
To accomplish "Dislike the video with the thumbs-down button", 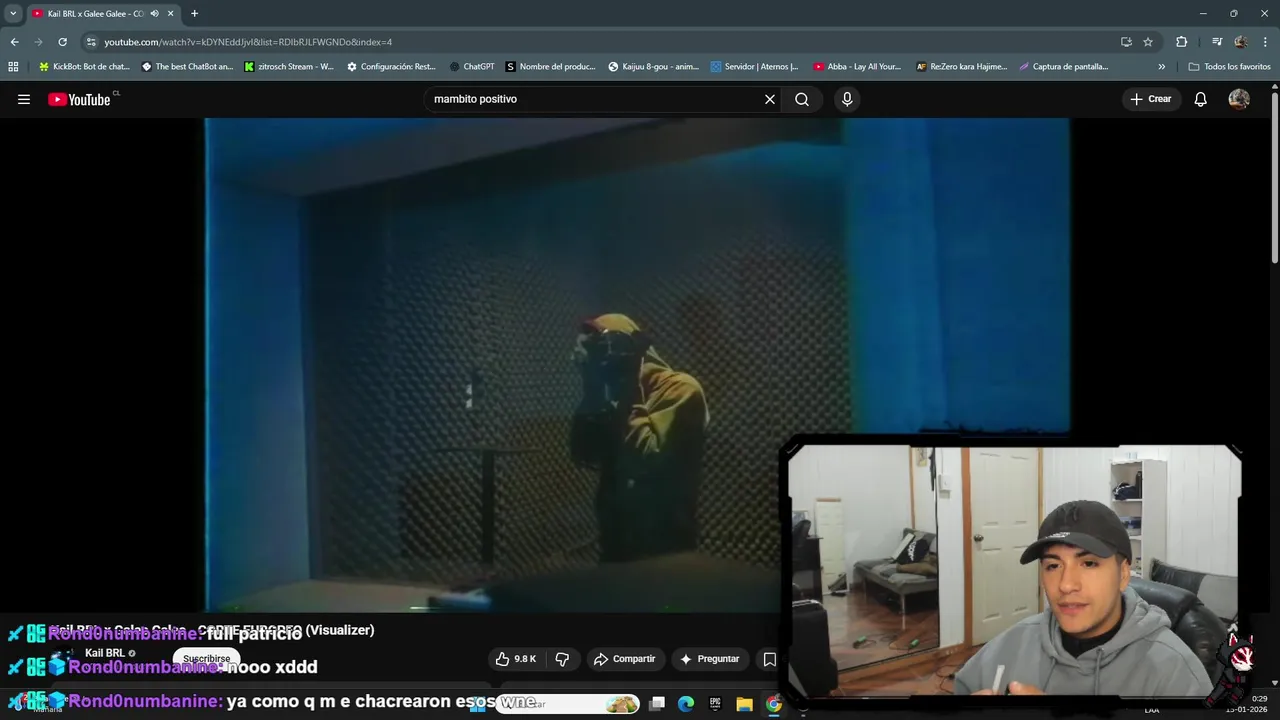I will coord(562,659).
